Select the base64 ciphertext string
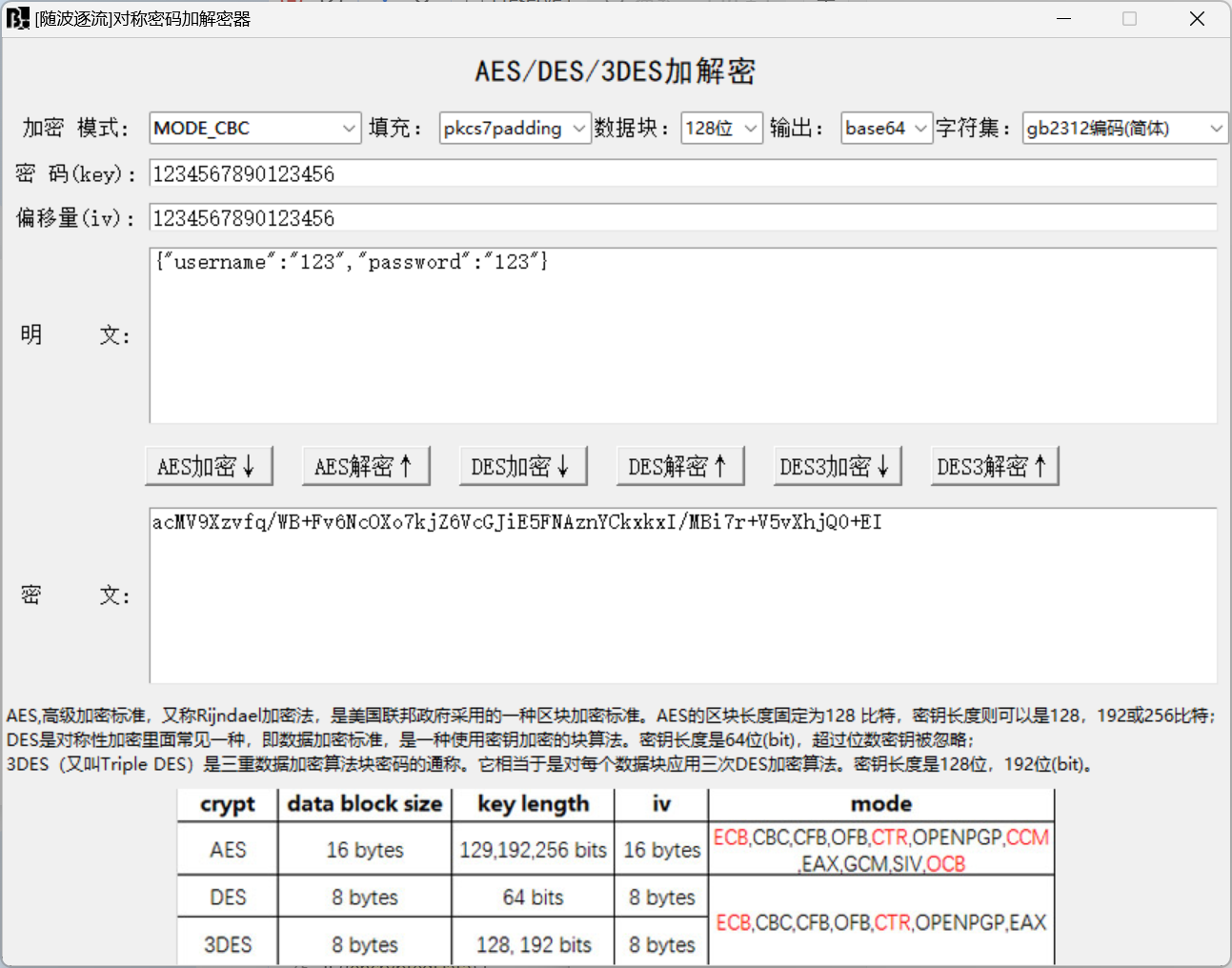Image resolution: width=1232 pixels, height=968 pixels. coord(515,522)
